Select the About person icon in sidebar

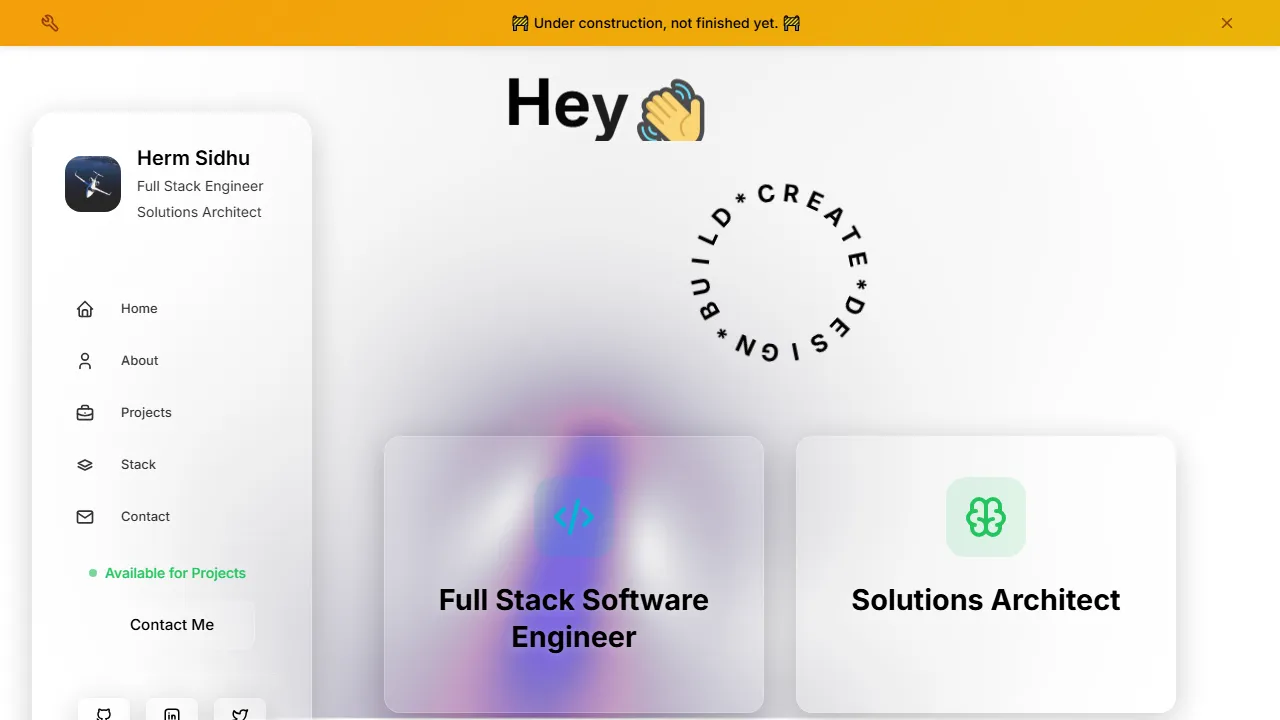point(85,361)
